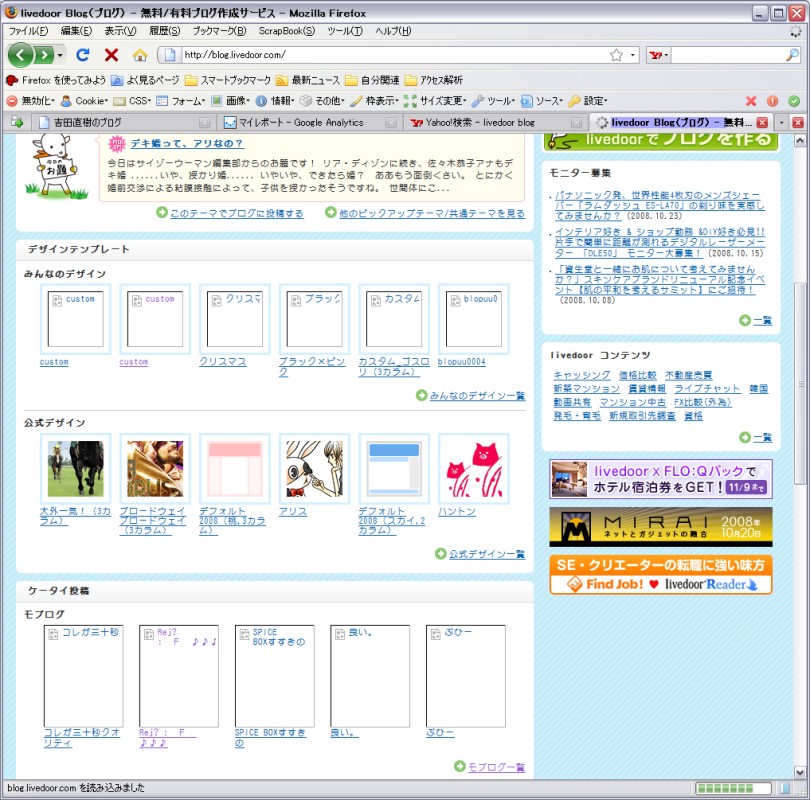The height and width of the screenshot is (800, 810).
Task: Stop loading with the red X toolbar icon
Action: pyautogui.click(x=111, y=55)
